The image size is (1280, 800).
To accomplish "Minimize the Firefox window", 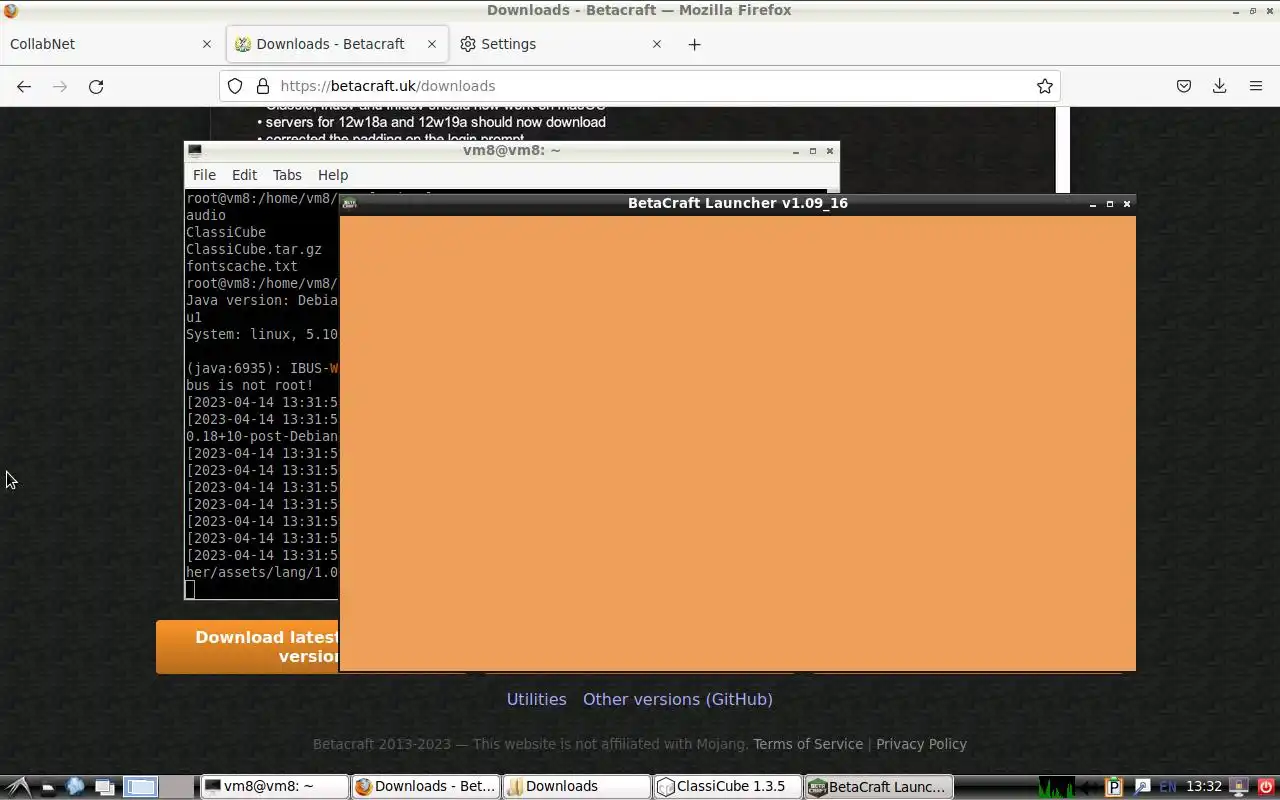I will pos(1235,10).
